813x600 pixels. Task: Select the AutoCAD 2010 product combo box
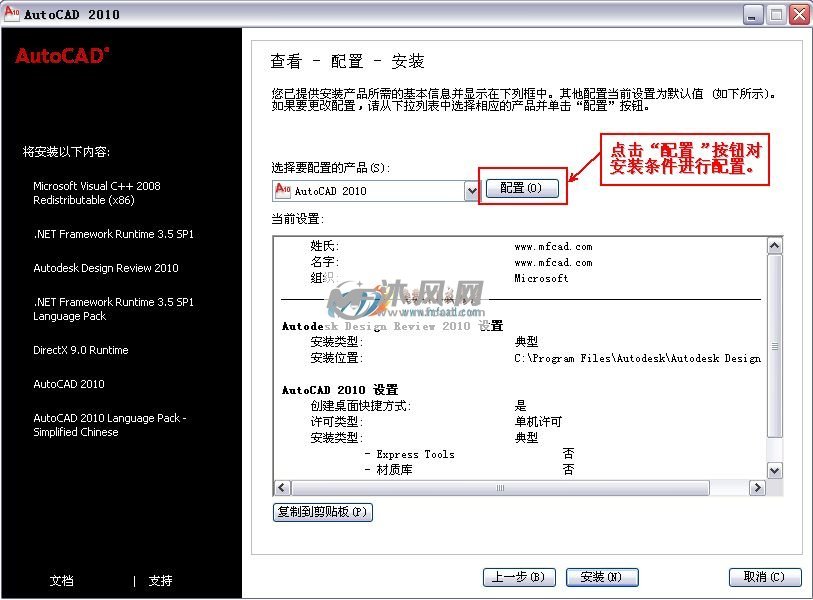pyautogui.click(x=374, y=191)
